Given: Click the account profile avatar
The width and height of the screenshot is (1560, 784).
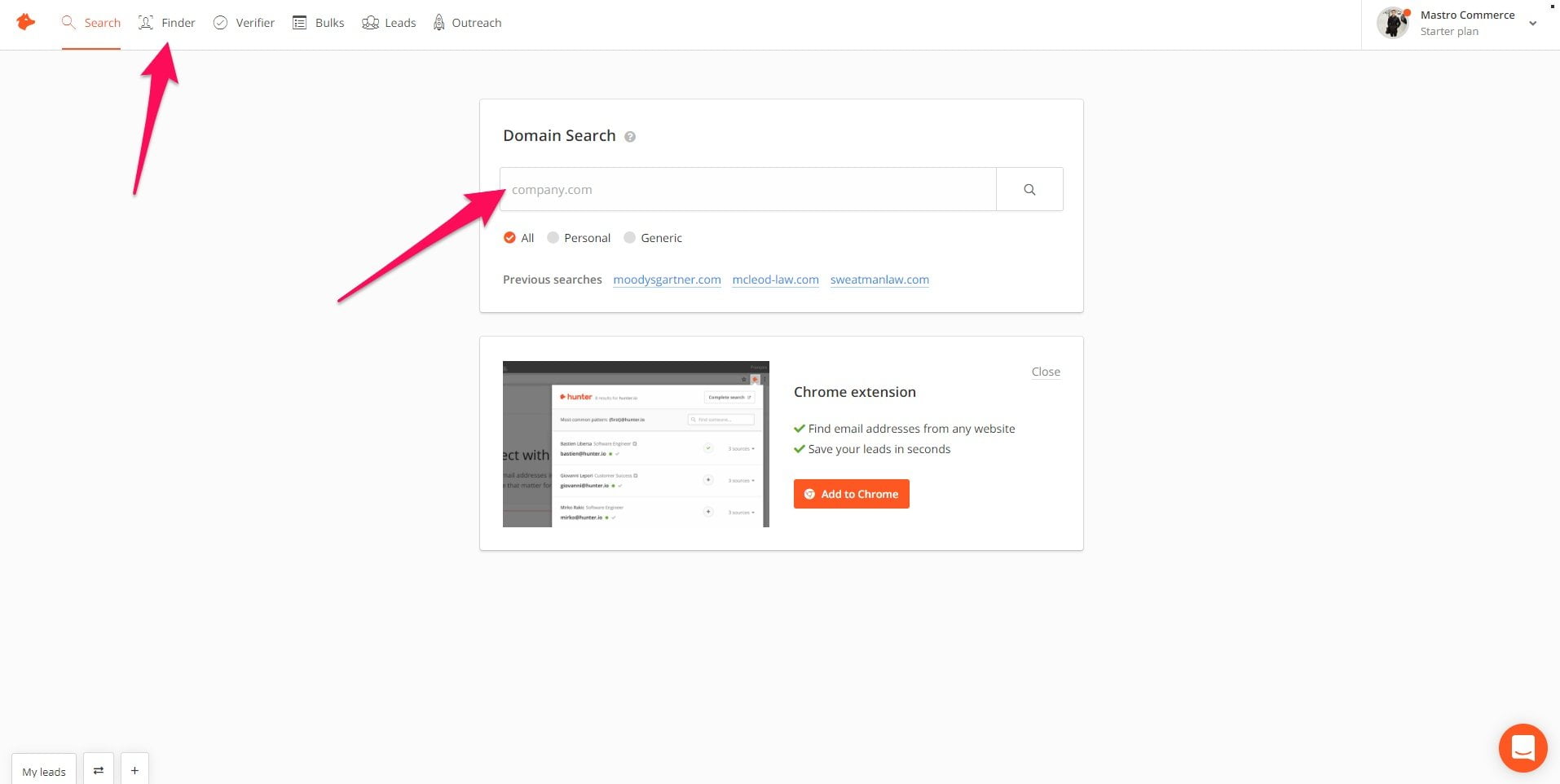Looking at the screenshot, I should point(1393,23).
